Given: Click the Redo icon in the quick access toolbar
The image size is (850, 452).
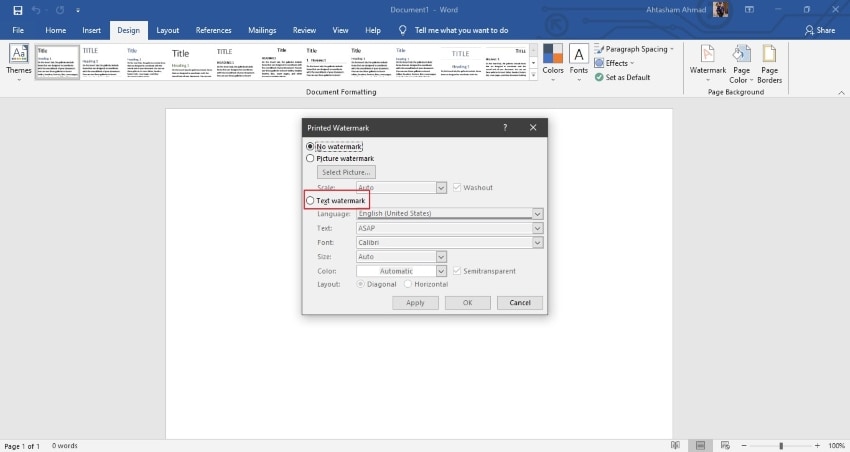Looking at the screenshot, I should [60, 10].
